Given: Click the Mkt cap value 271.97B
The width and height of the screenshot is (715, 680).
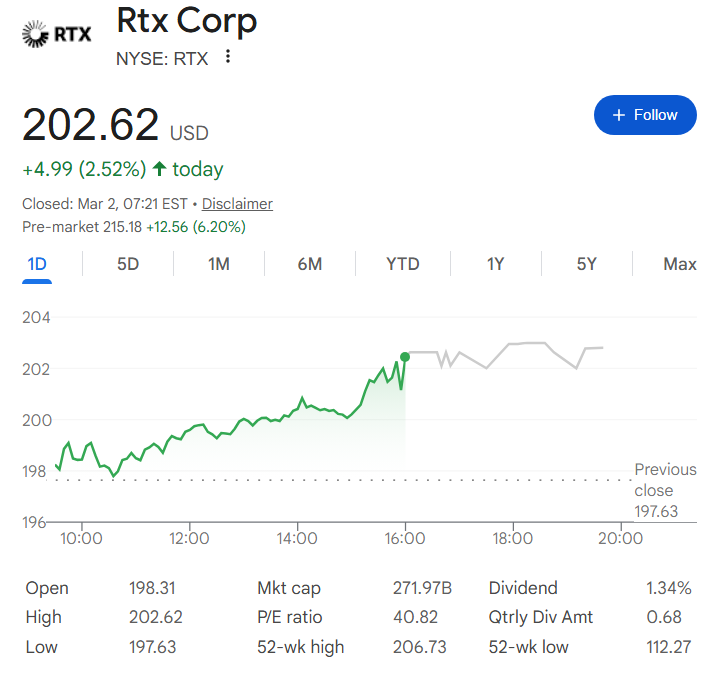Looking at the screenshot, I should 421,588.
